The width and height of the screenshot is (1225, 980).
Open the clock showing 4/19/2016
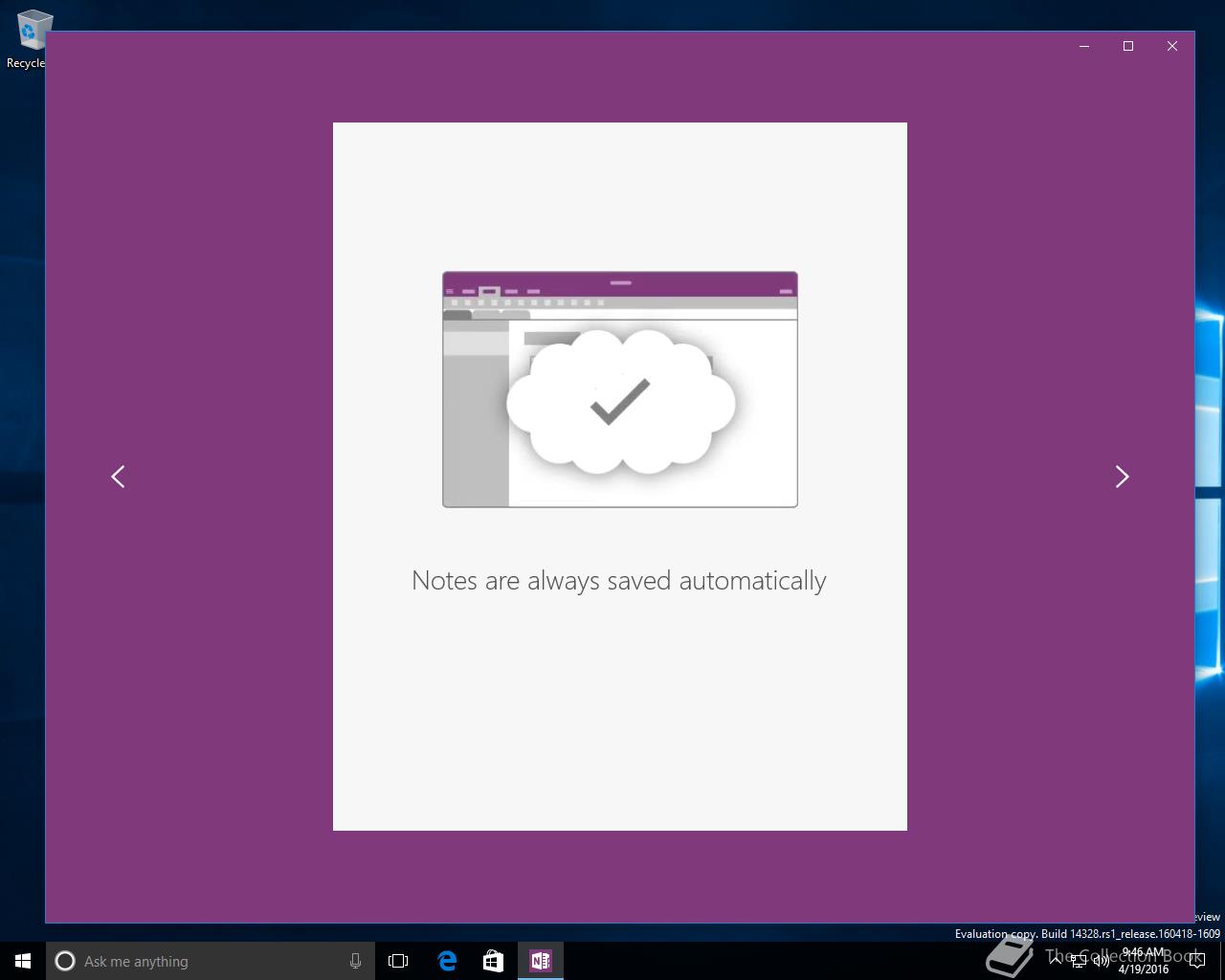click(1144, 961)
